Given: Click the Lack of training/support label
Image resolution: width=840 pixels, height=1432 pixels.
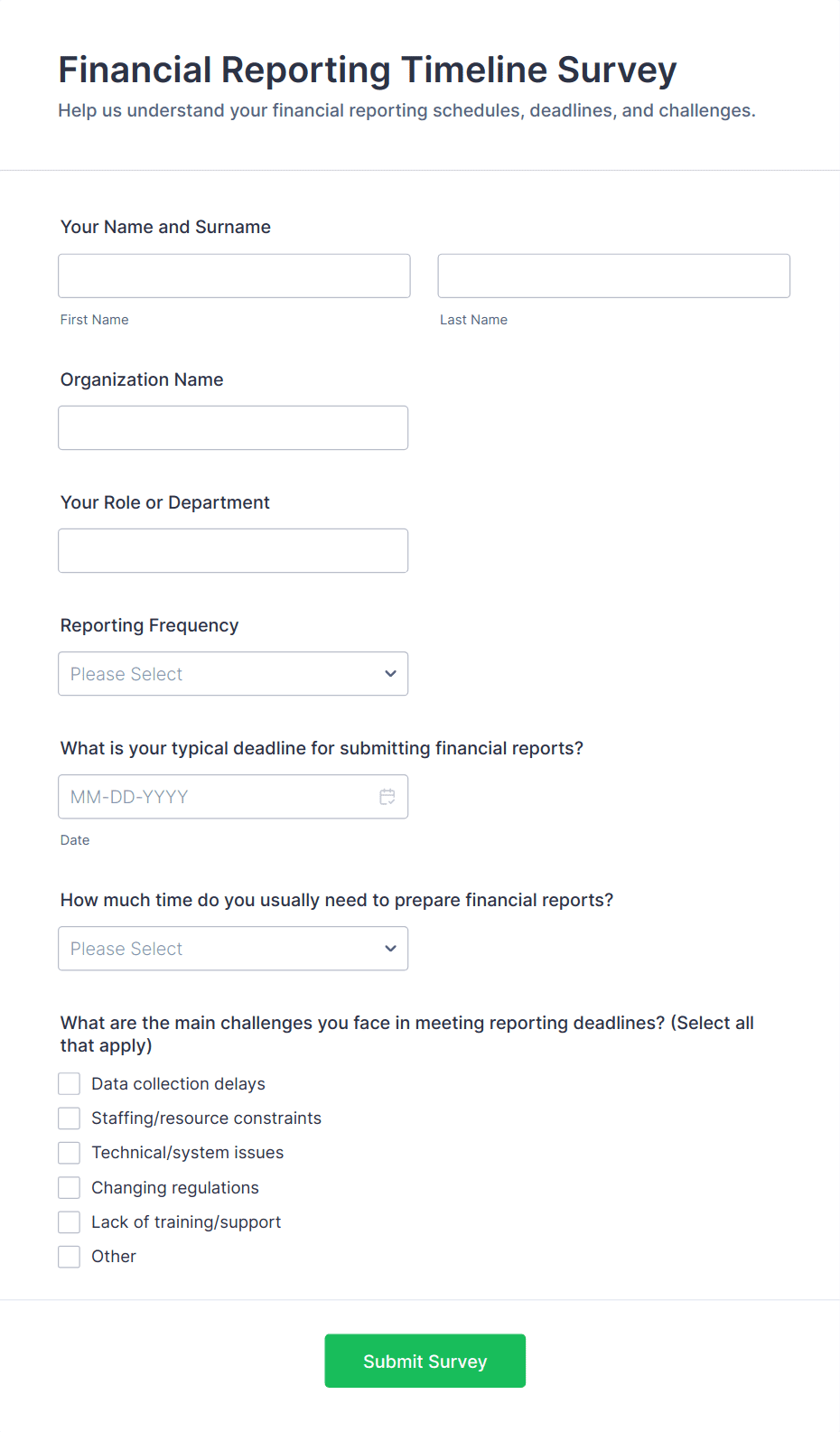Looking at the screenshot, I should pos(186,1222).
